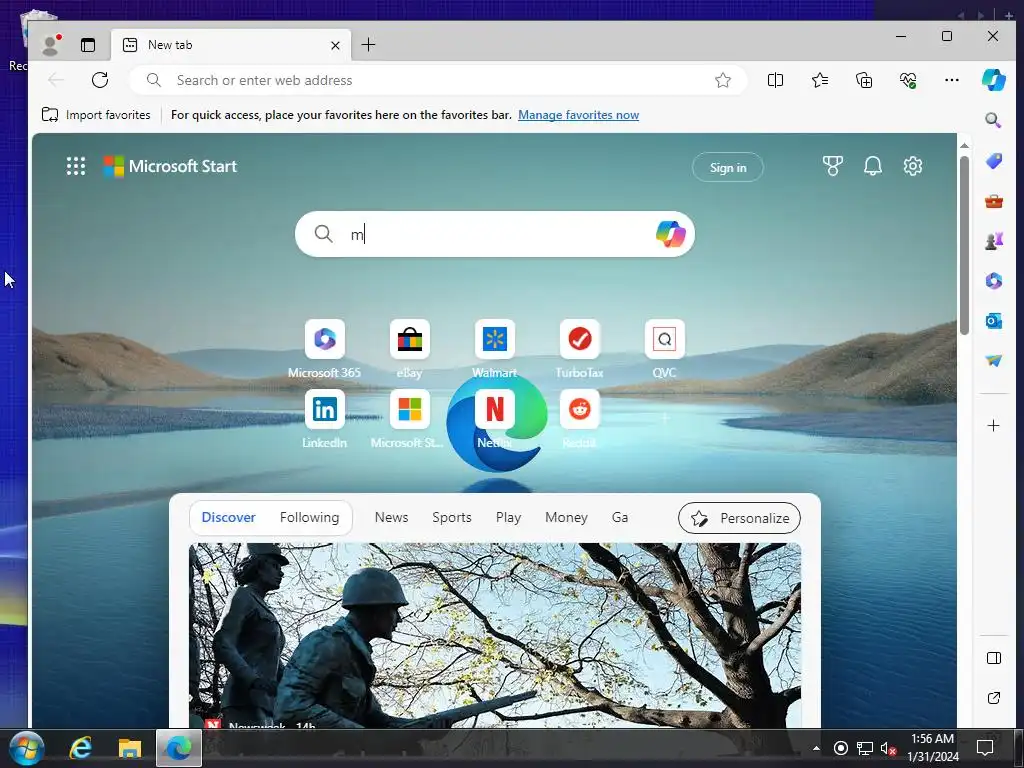1024x768 pixels.
Task: Open Manage favorites now link
Action: pyautogui.click(x=578, y=115)
